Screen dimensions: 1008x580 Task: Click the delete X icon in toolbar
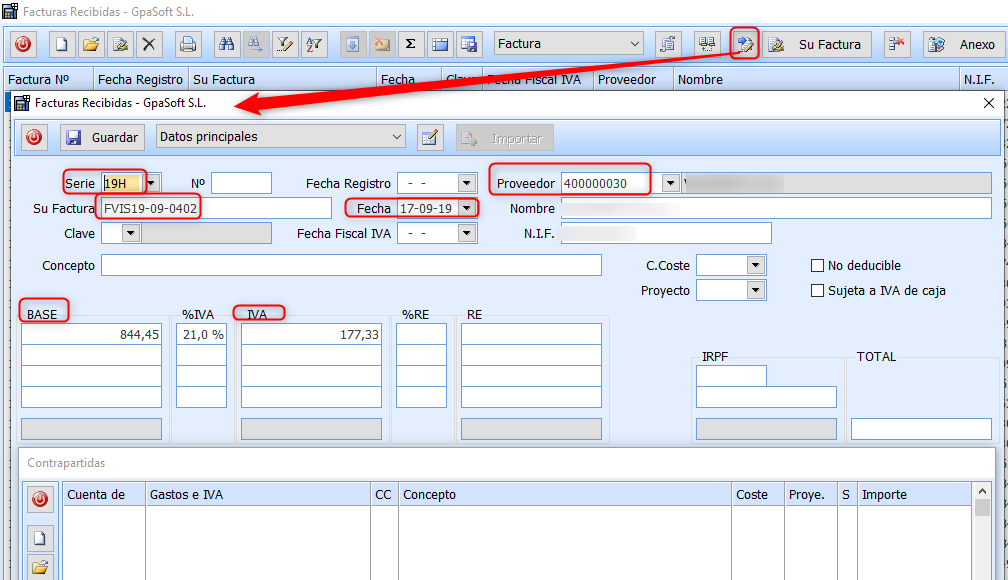coord(149,44)
